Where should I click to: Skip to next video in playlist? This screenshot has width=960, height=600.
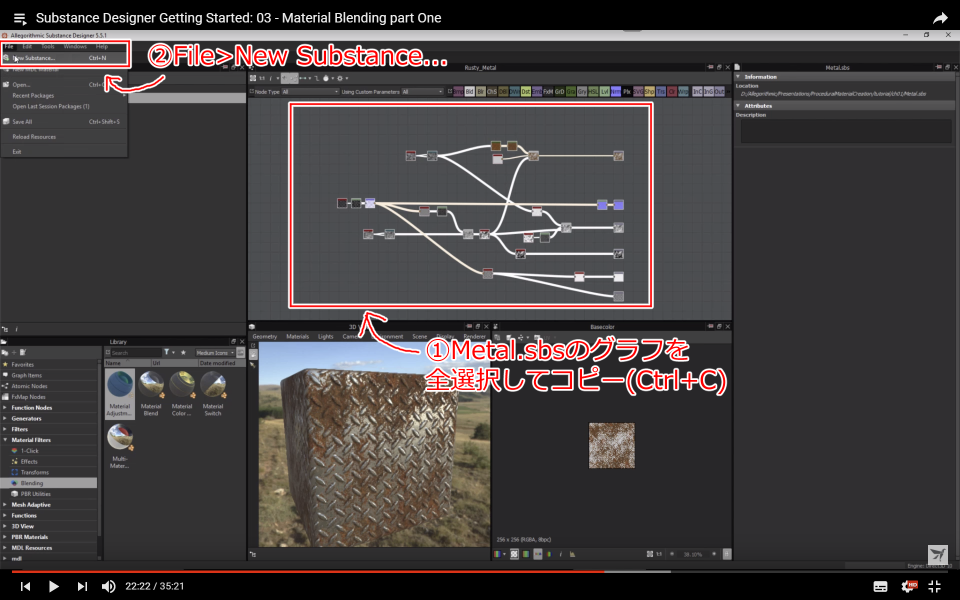(82, 587)
